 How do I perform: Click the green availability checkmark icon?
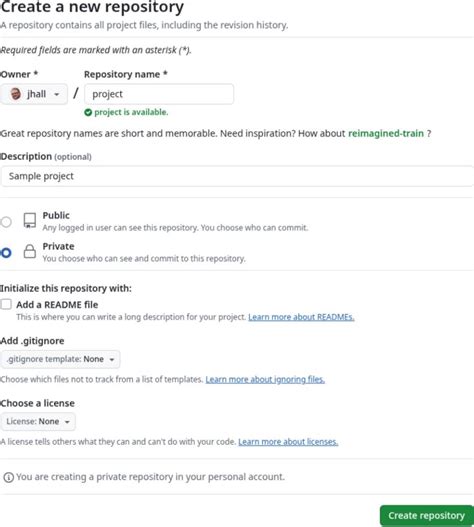click(x=88, y=112)
